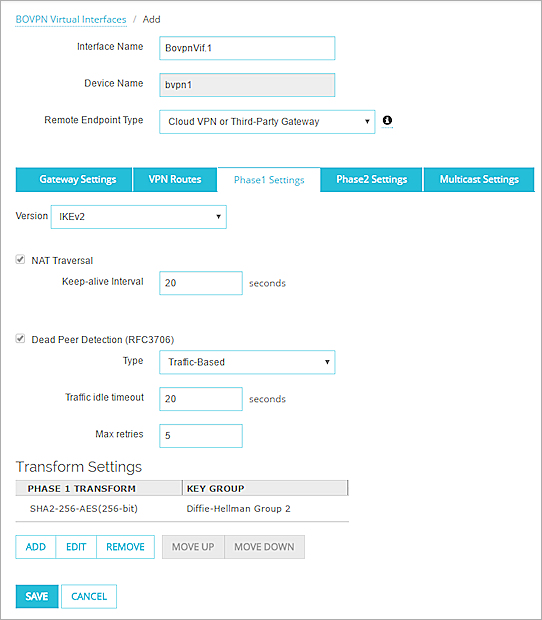Click the Diffie-Hellman Group 2 cell
The height and width of the screenshot is (620, 542).
click(x=238, y=509)
